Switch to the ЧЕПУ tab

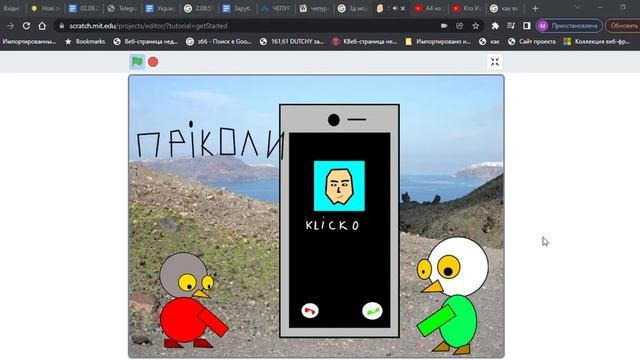(x=276, y=8)
